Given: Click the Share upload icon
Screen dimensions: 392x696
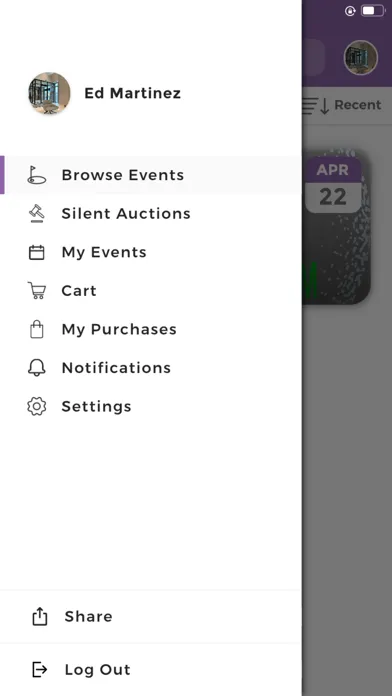Looking at the screenshot, I should click(40, 616).
